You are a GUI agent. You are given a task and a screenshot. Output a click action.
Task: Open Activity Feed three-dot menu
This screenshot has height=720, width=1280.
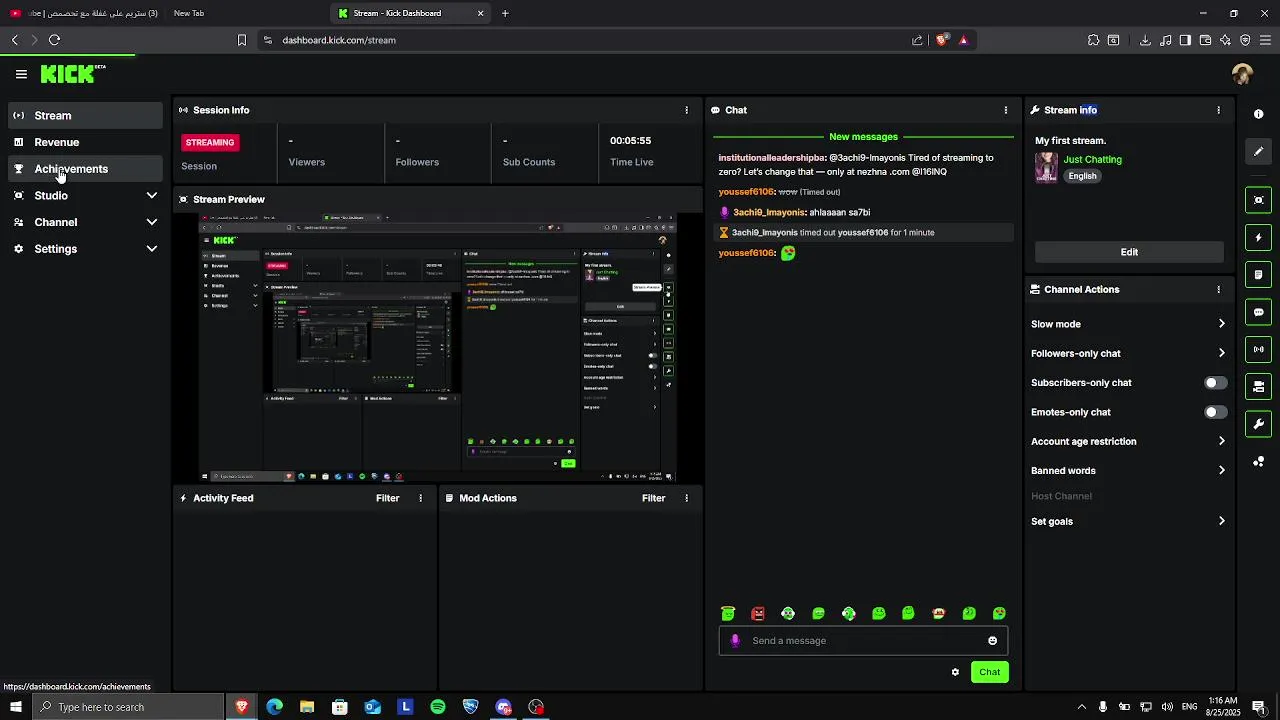pyautogui.click(x=420, y=498)
